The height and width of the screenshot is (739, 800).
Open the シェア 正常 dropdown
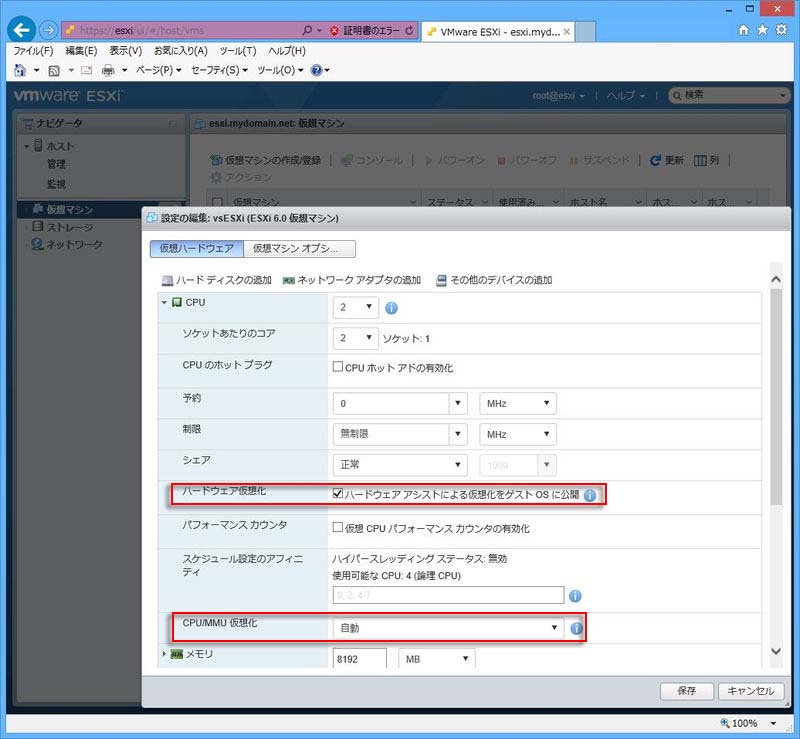pos(400,465)
